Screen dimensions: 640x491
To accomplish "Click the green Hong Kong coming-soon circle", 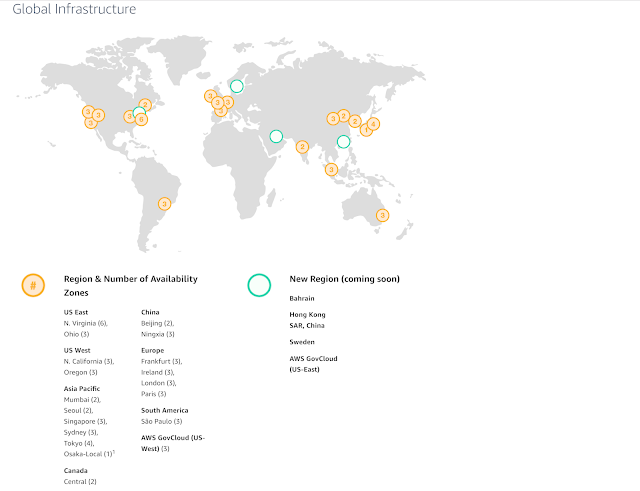I will tap(344, 142).
